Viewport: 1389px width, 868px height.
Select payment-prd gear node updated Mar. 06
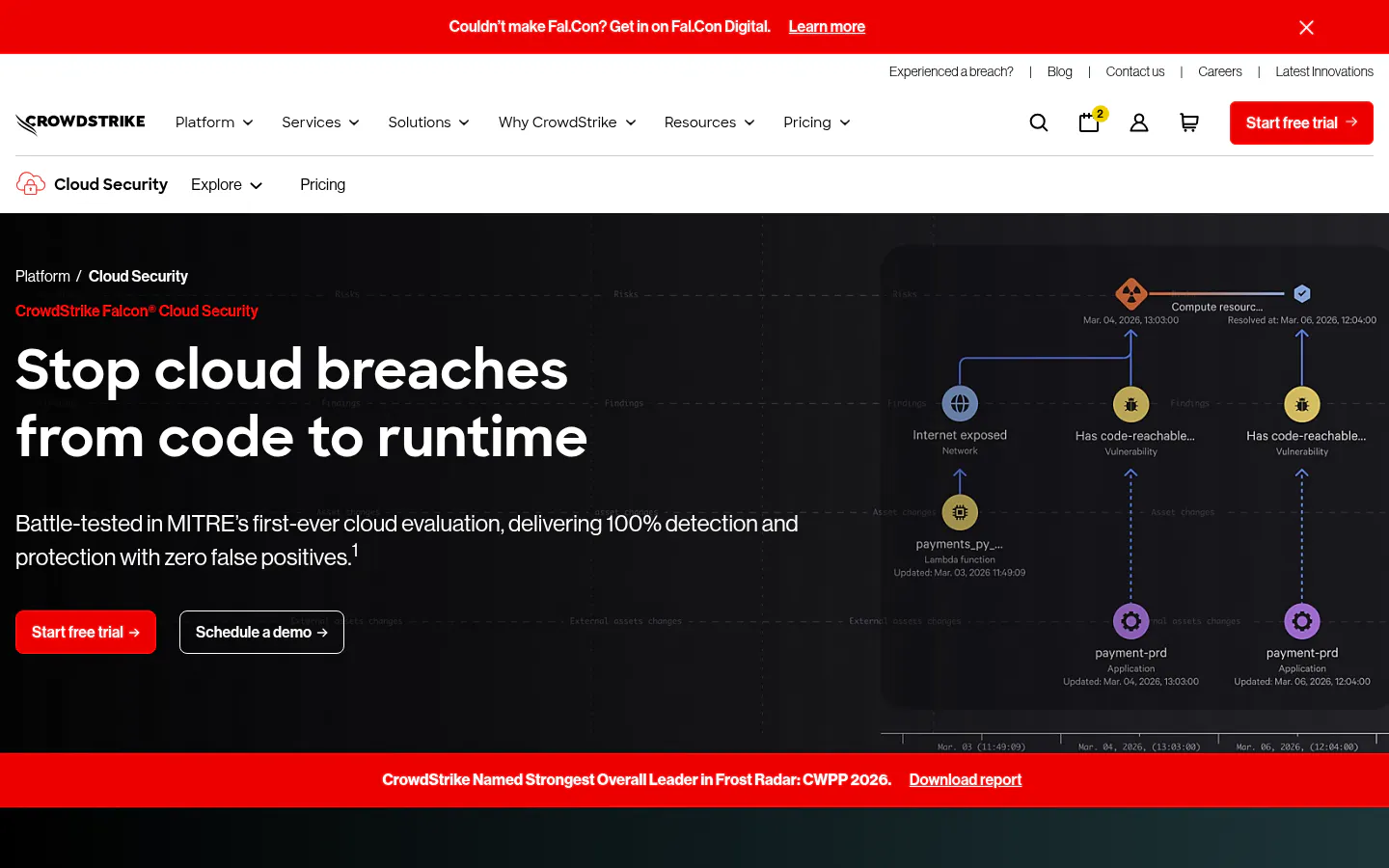[x=1302, y=621]
